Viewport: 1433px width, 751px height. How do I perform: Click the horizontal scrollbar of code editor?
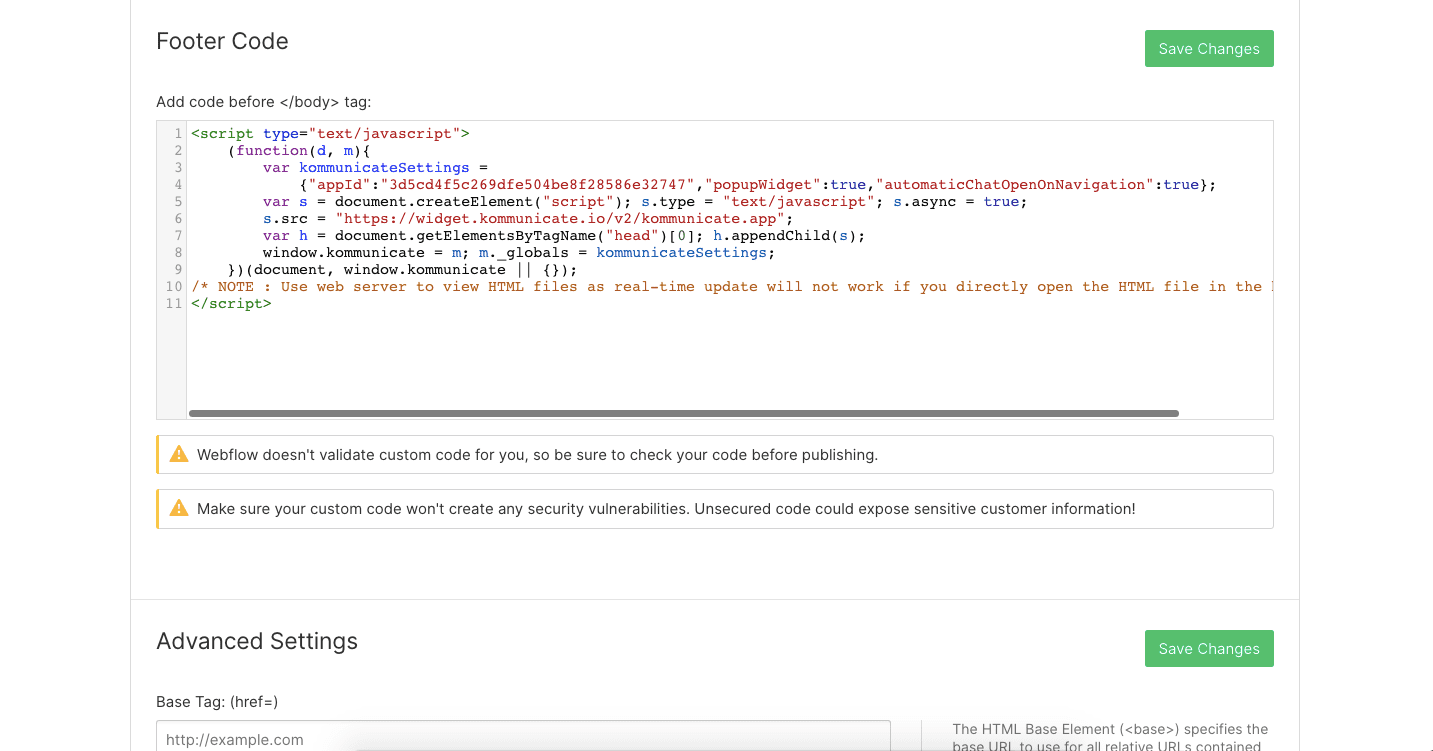(684, 413)
